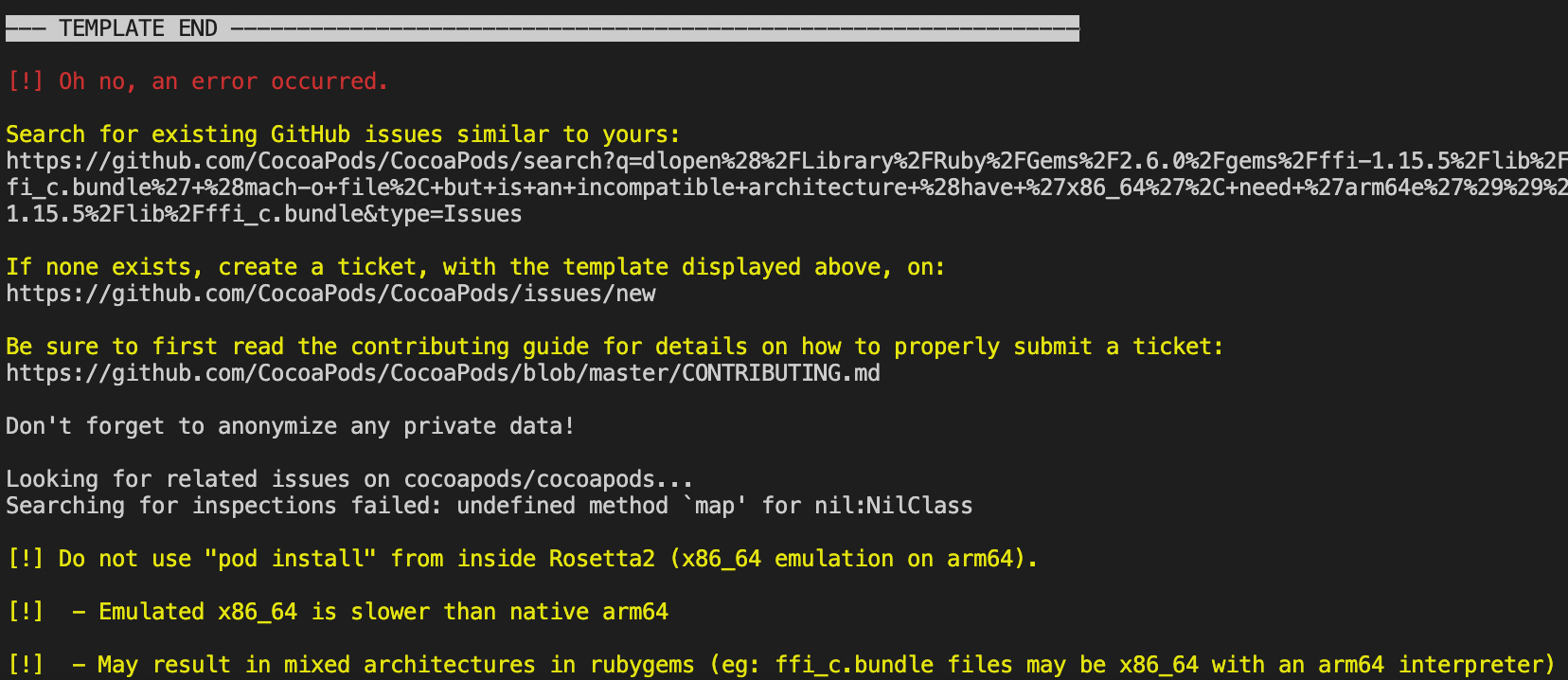Screen dimensions: 1568x680
Task: Open the CONTRIBUTING.md GitHub link
Action: tap(443, 373)
